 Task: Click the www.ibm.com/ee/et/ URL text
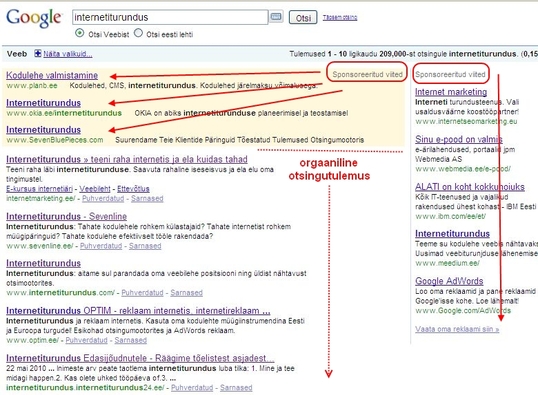pos(450,216)
